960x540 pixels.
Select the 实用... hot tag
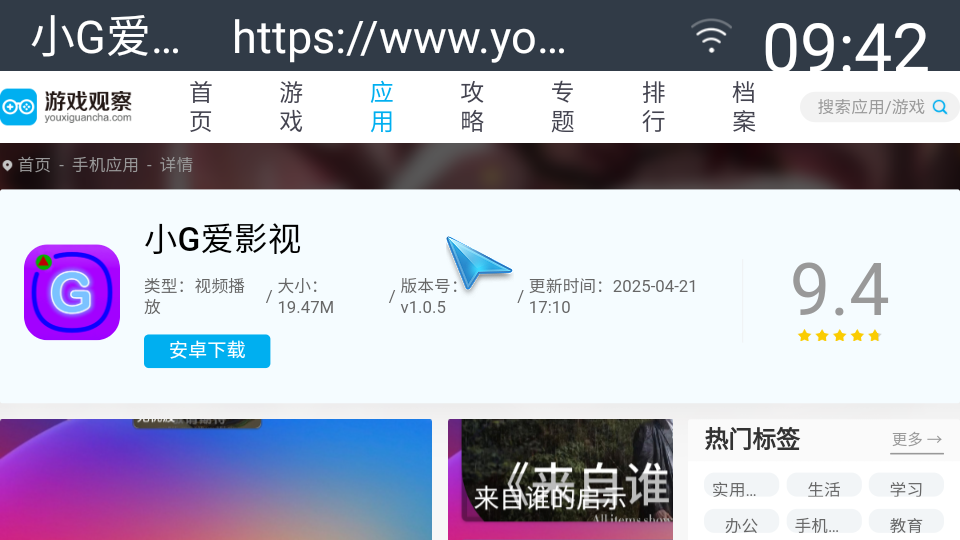741,487
